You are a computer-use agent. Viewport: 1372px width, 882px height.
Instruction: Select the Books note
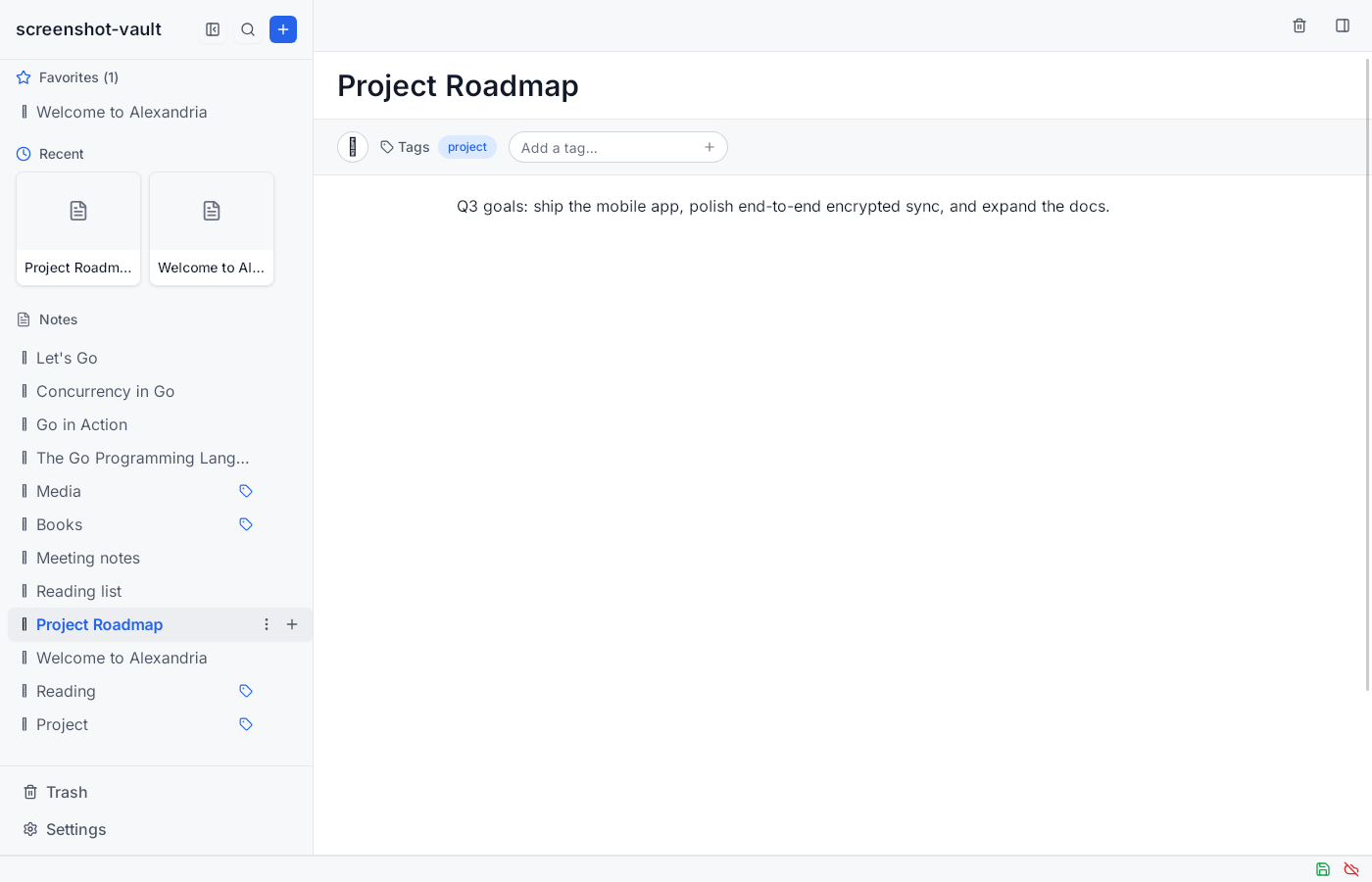(x=59, y=524)
